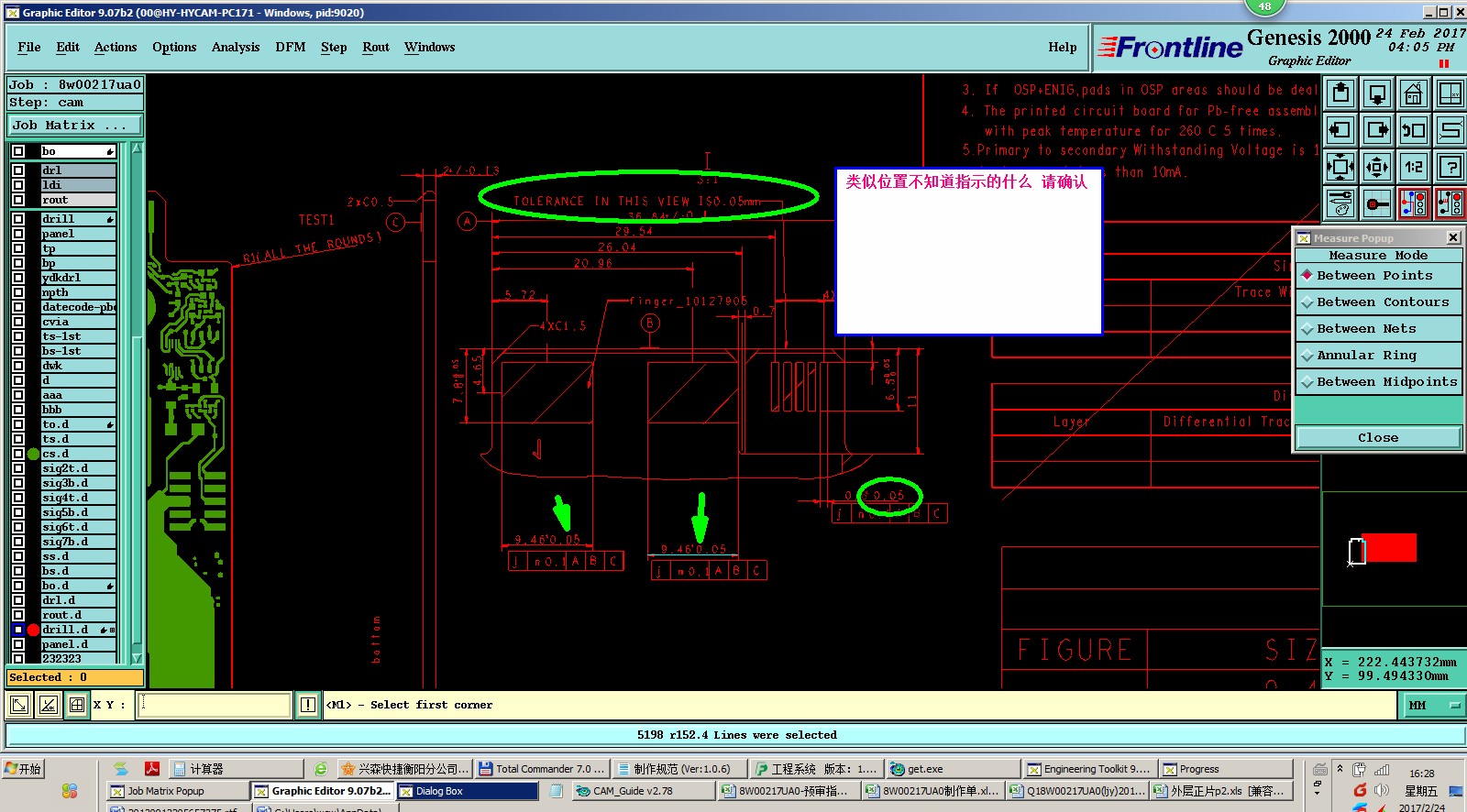Click the pan-left arrow box icon

(1340, 130)
